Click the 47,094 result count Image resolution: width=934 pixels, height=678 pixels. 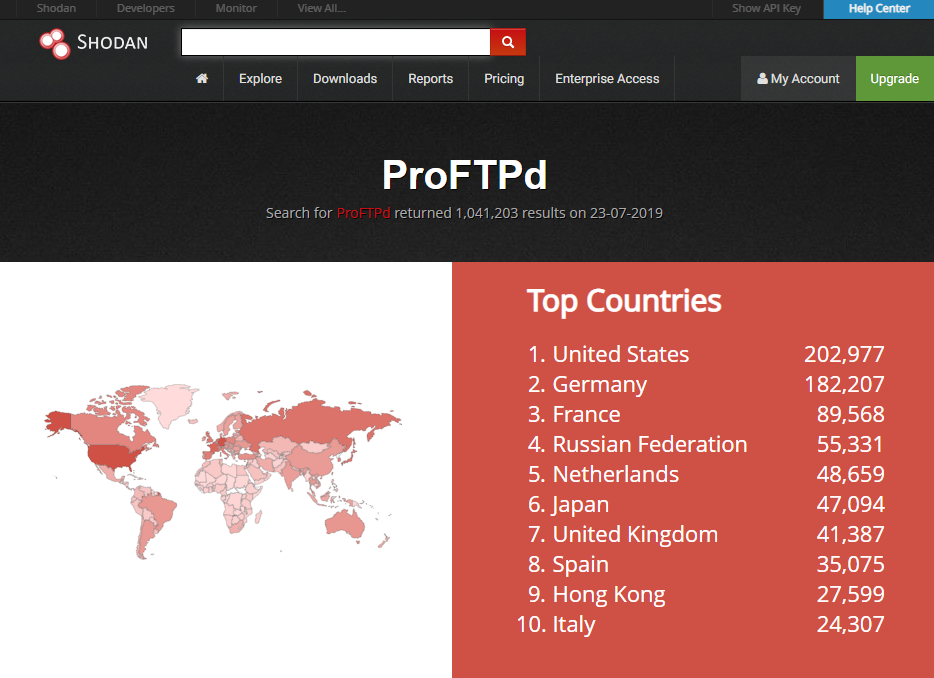tap(851, 504)
